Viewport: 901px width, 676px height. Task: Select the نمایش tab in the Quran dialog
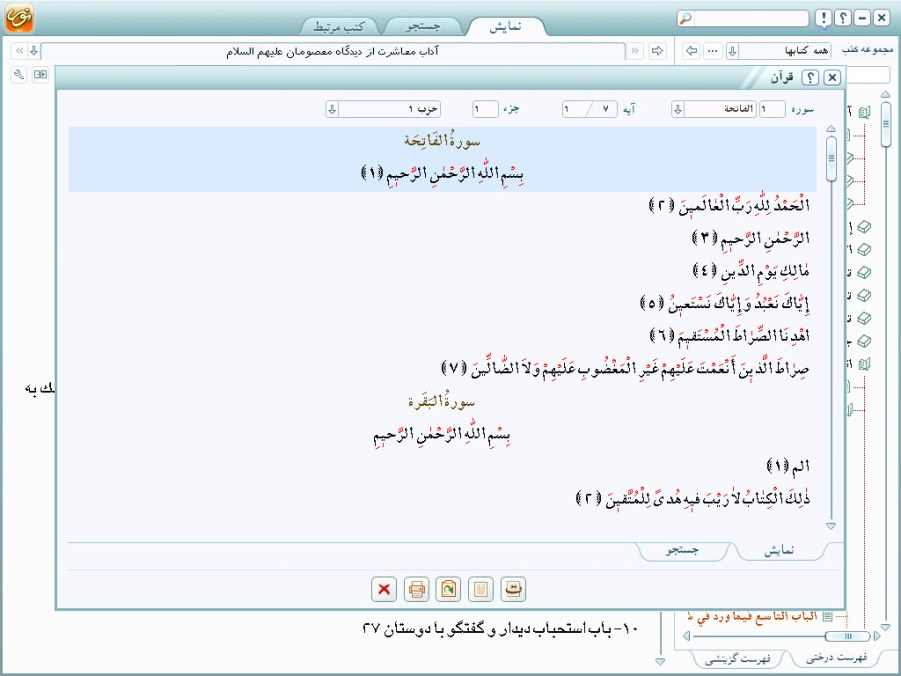click(779, 551)
